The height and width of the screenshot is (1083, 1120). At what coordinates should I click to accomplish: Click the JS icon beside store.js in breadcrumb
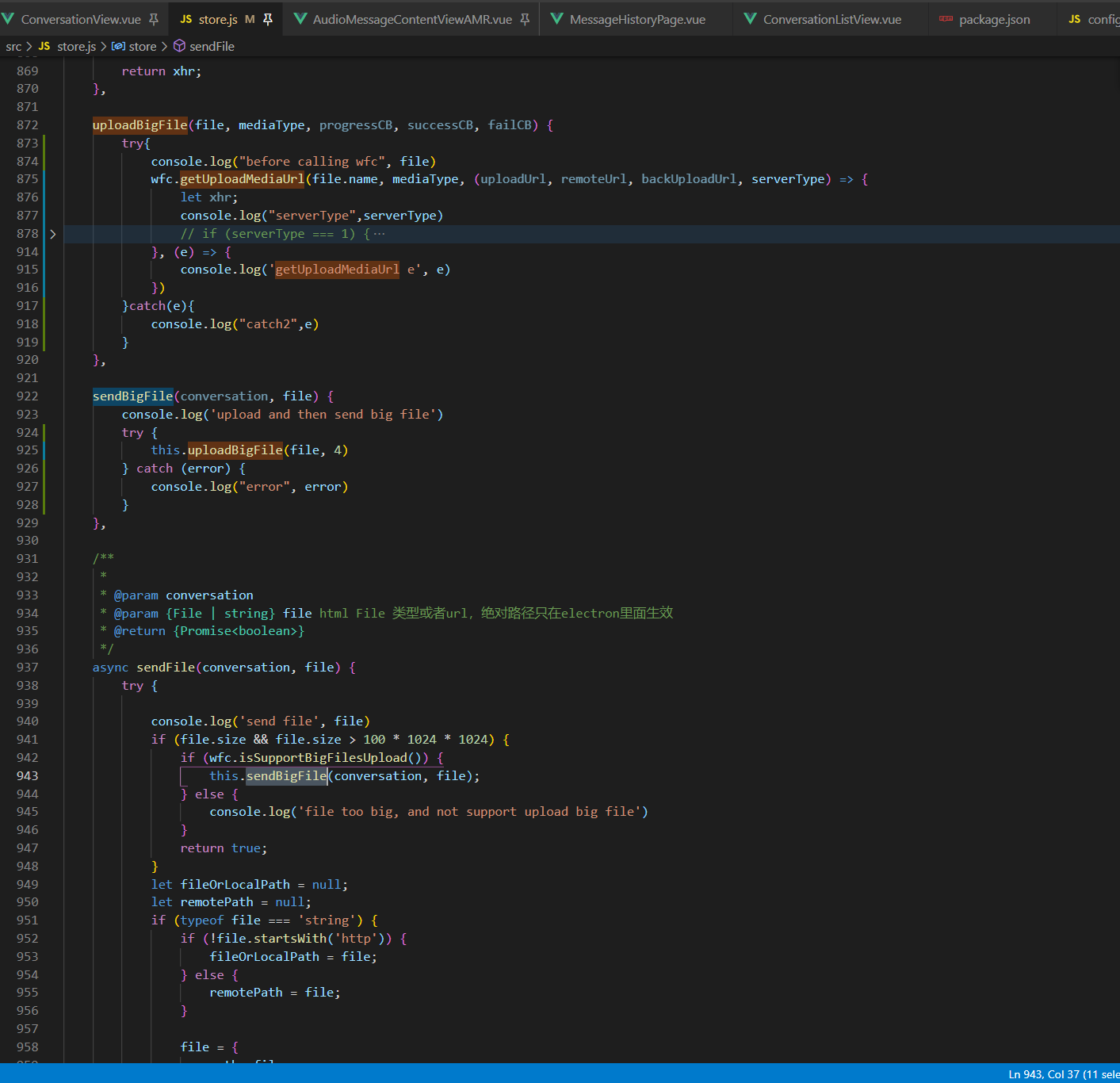[x=44, y=46]
